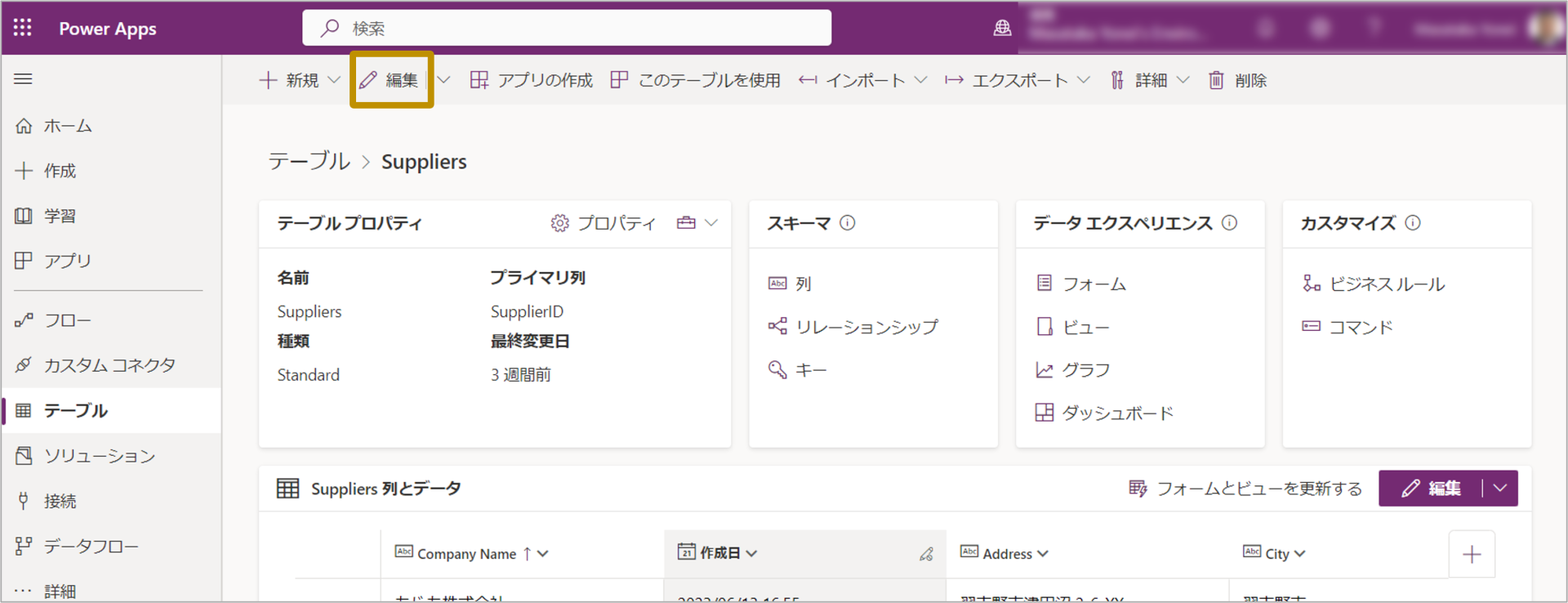1568x603 pixels.
Task: Open 学習 in the sidebar
Action: point(110,216)
